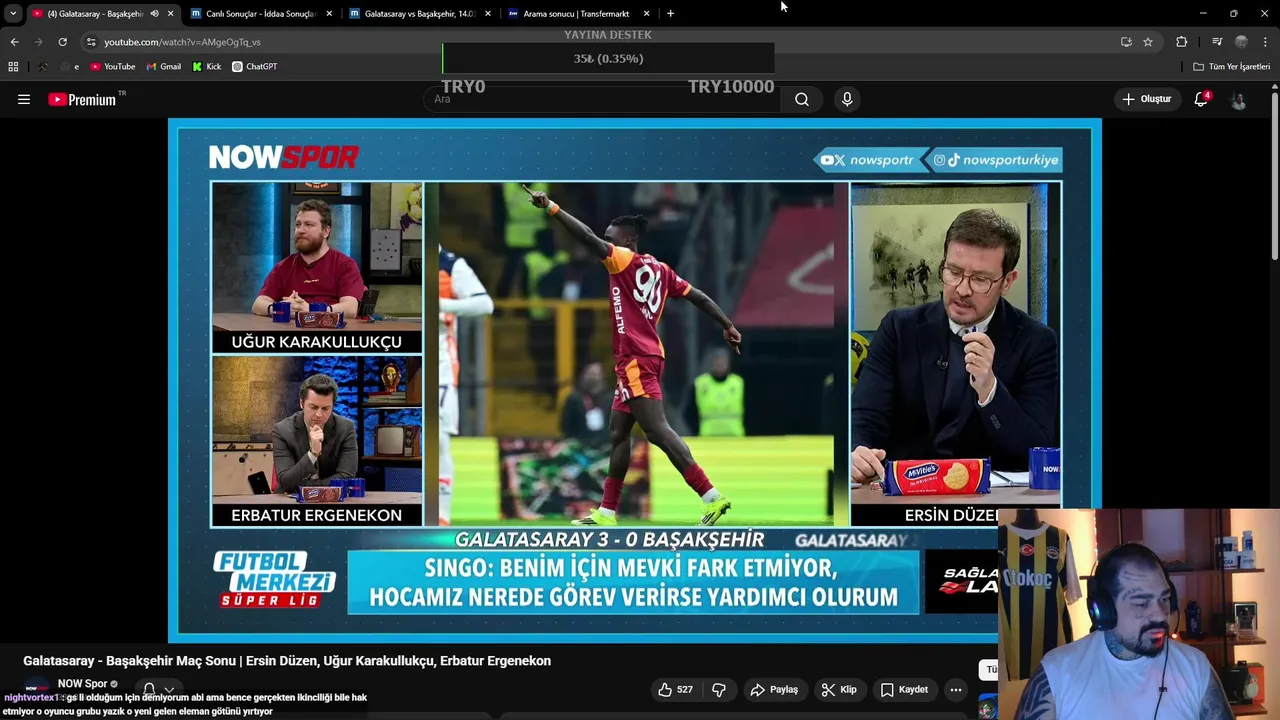Open the YouTube account avatar menu
The image size is (1280, 720).
coord(1238,99)
